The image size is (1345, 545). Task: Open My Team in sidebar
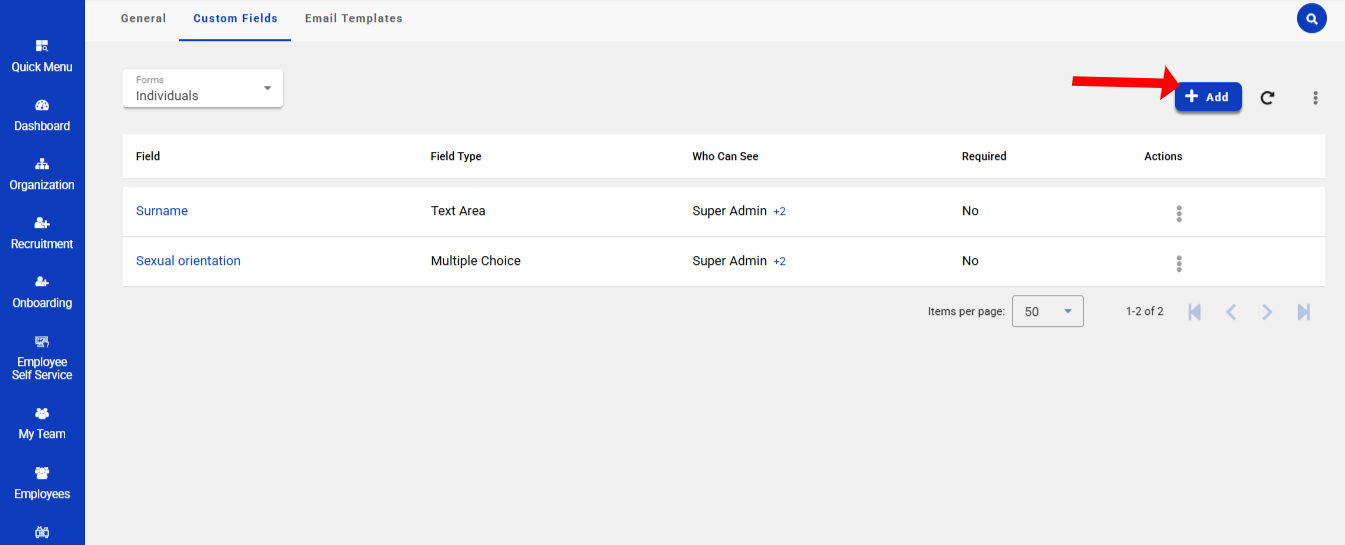42,423
